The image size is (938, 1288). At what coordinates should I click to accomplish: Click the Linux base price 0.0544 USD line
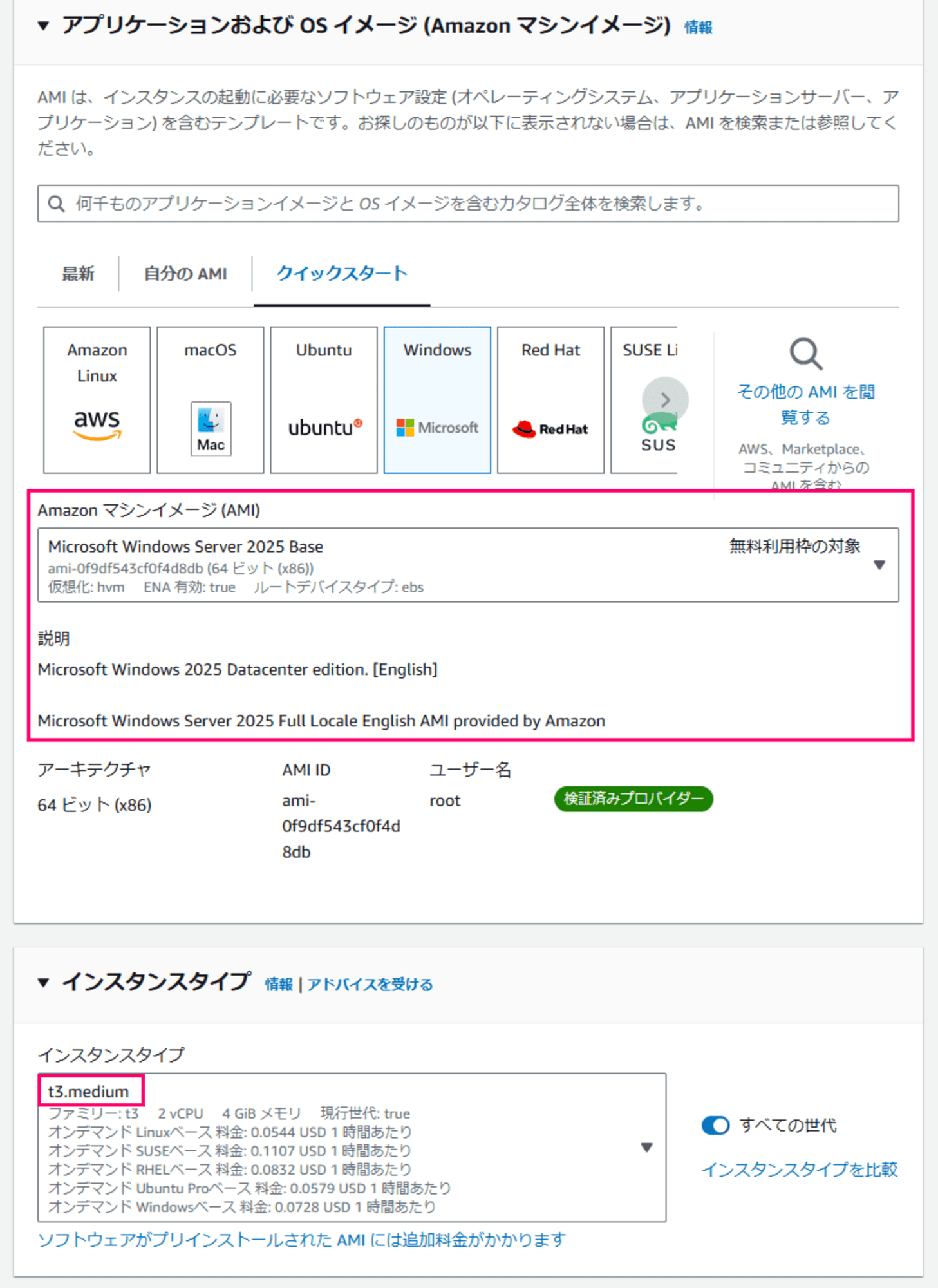pyautogui.click(x=230, y=1132)
